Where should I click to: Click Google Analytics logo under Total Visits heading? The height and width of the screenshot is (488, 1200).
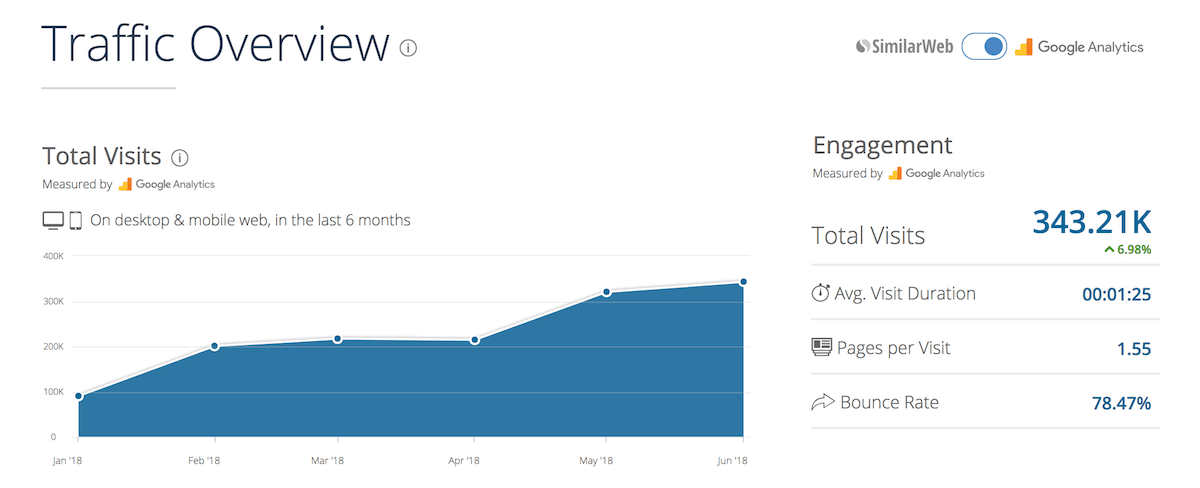pos(166,184)
